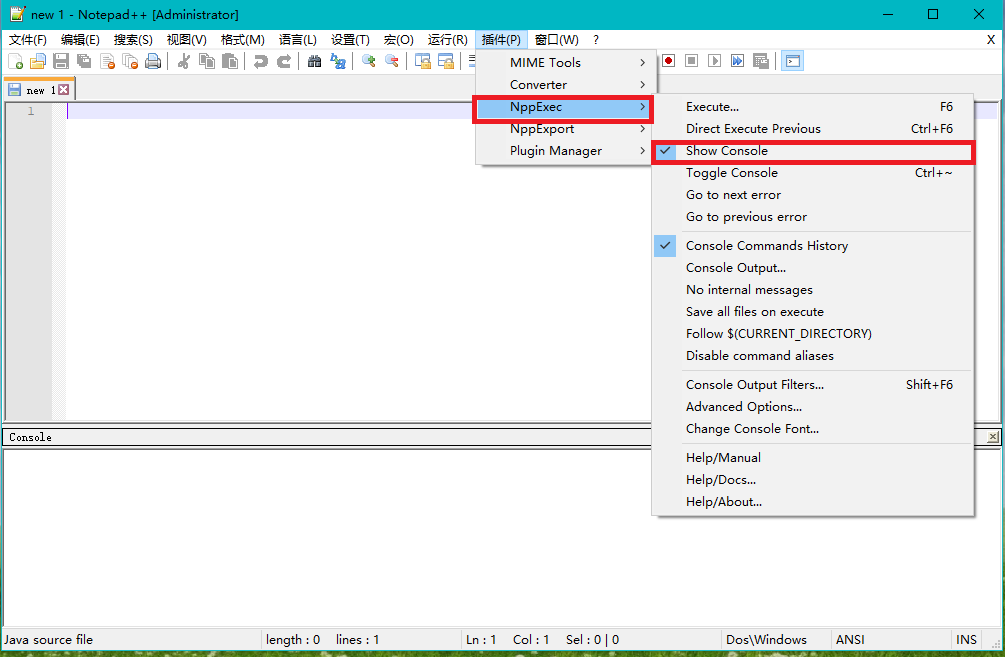Viewport: 1005px width, 657px height.
Task: Click the Cut scissors icon
Action: pyautogui.click(x=184, y=62)
